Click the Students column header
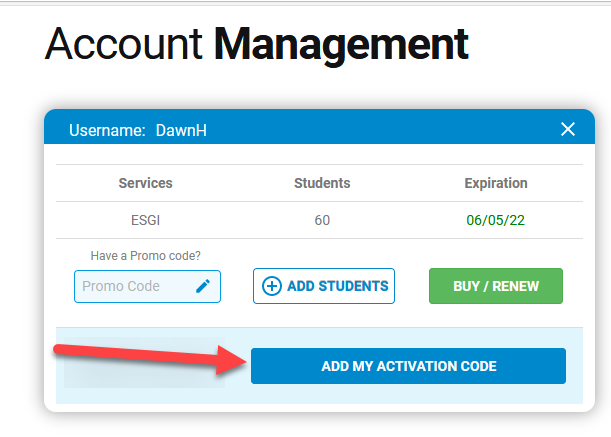The width and height of the screenshot is (611, 437). coord(322,183)
